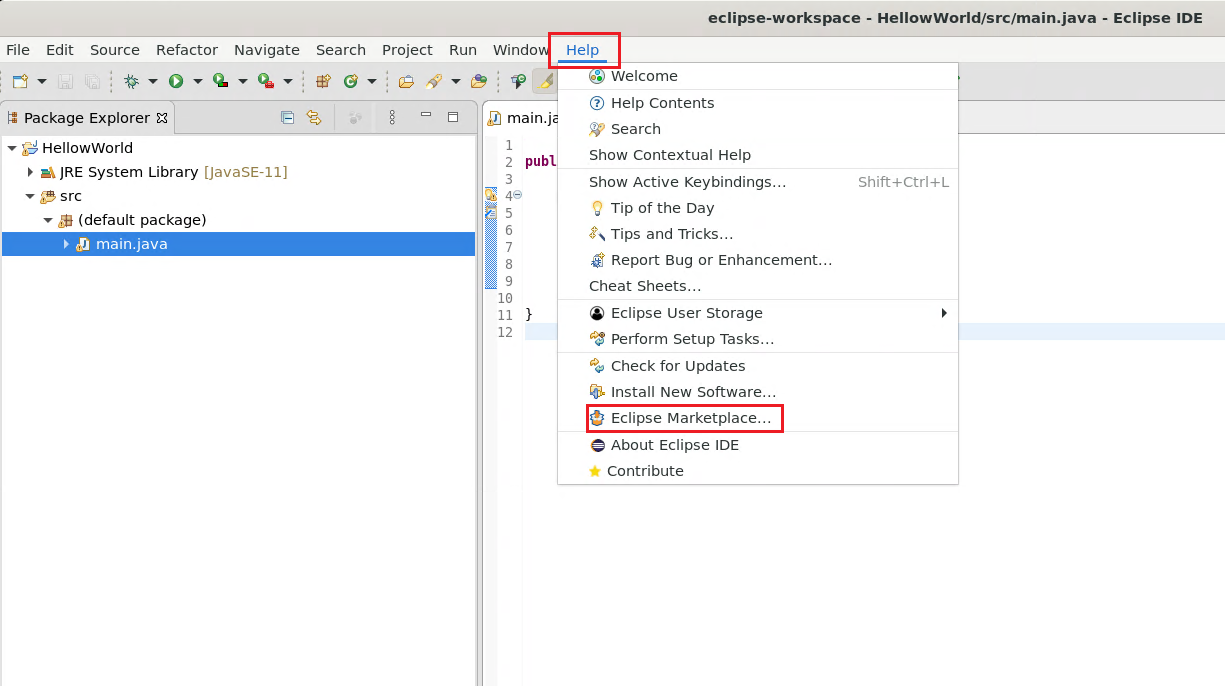Screen dimensions: 1225x686
Task: Expand the main.java tree node
Action: click(x=66, y=244)
